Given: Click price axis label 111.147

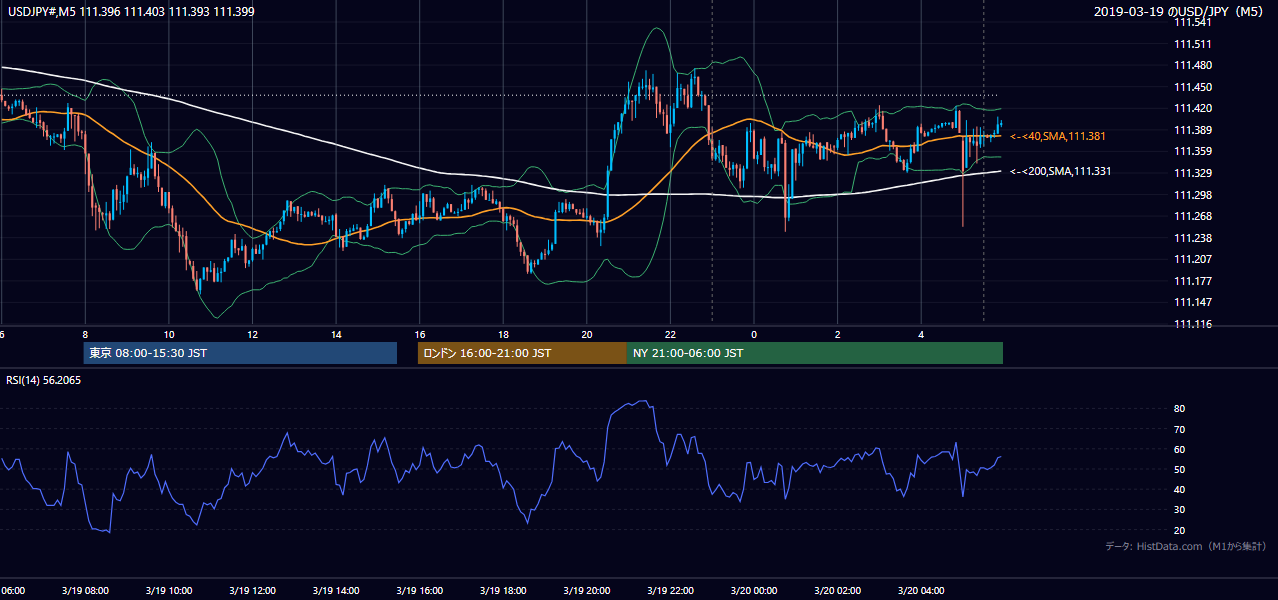Looking at the screenshot, I should 1193,302.
